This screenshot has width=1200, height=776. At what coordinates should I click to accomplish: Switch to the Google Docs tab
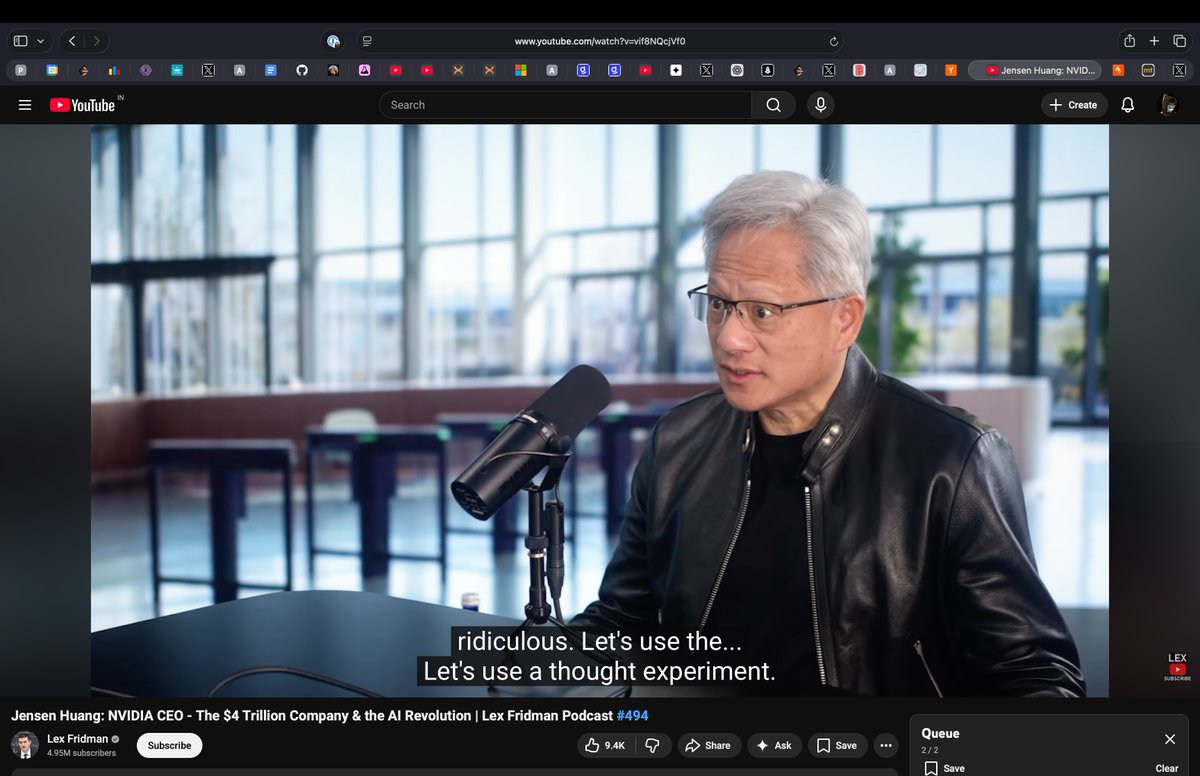270,70
